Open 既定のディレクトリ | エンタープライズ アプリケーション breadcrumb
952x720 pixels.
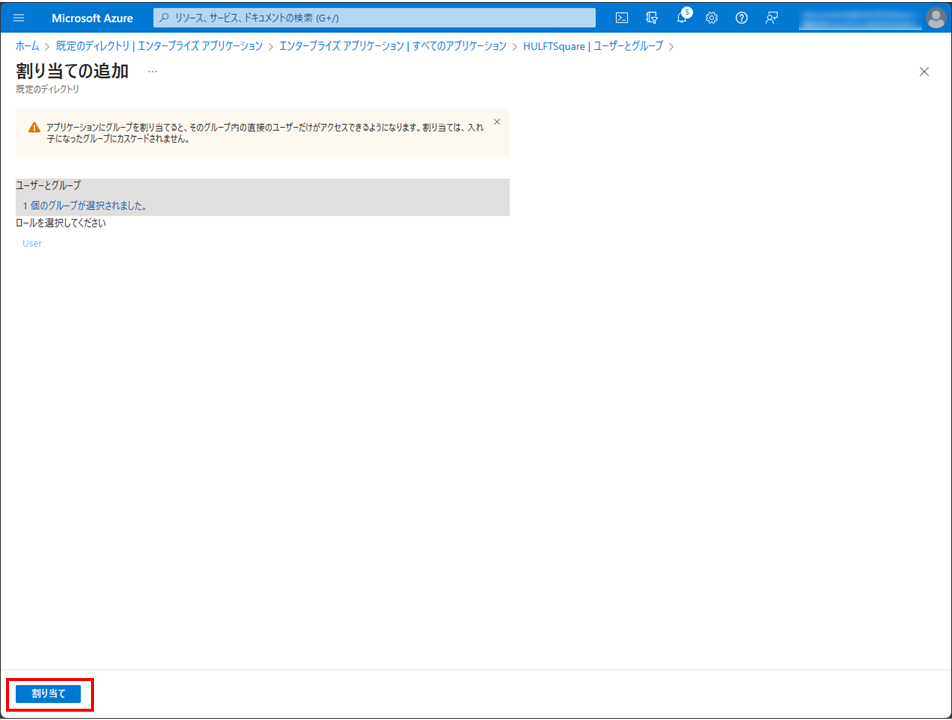pyautogui.click(x=159, y=46)
